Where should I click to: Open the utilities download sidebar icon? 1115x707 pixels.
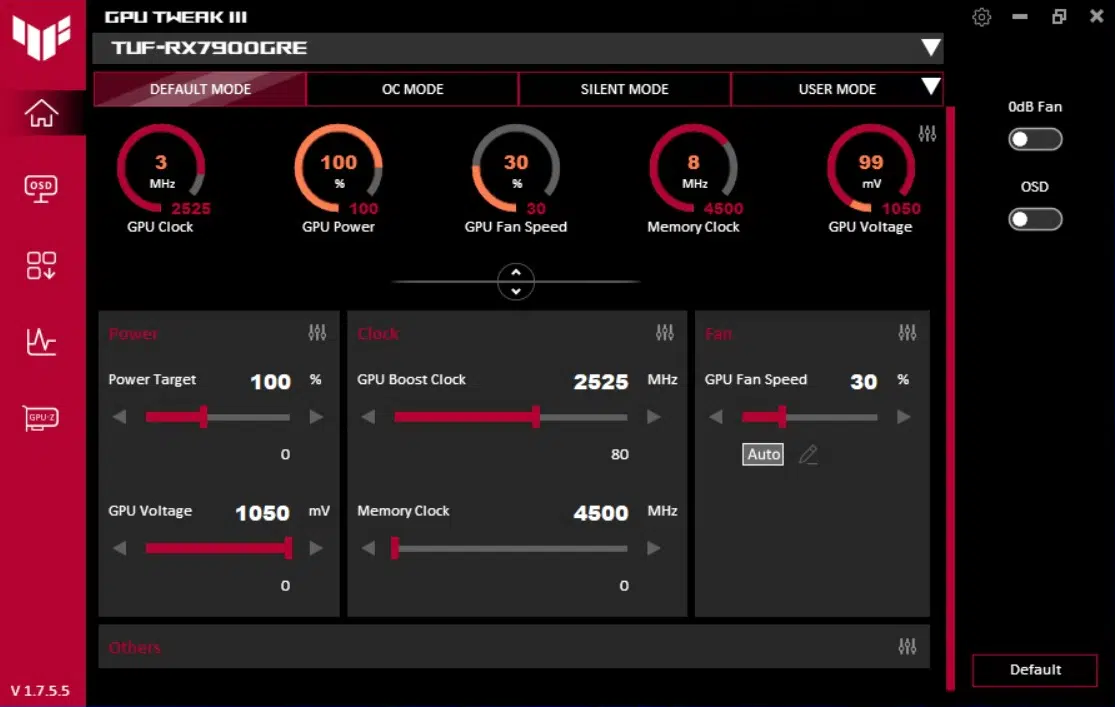[41, 265]
